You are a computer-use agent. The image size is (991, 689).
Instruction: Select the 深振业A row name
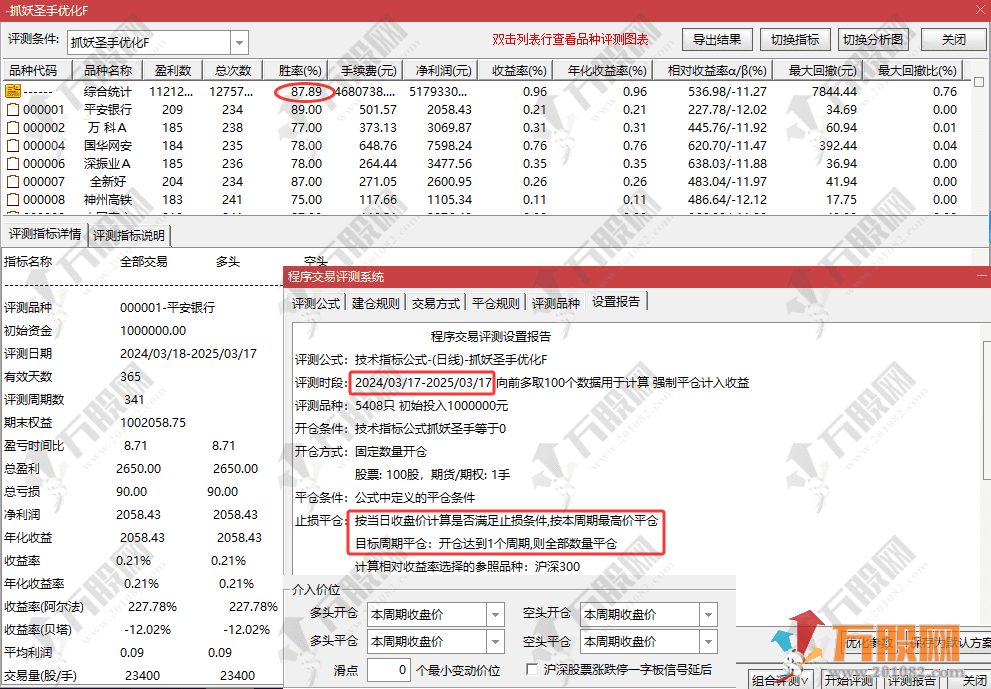coord(108,164)
